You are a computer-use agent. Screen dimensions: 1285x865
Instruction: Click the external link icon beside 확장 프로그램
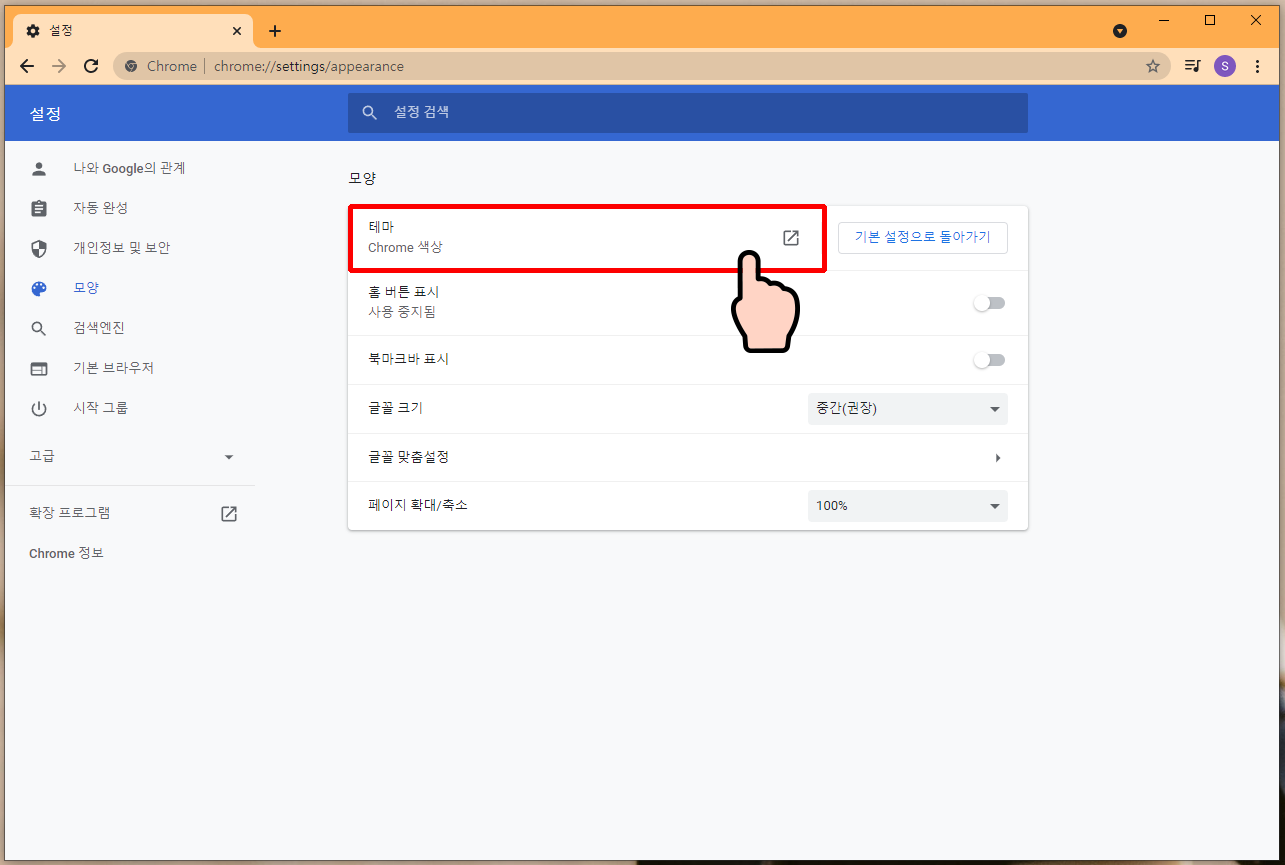tap(229, 514)
